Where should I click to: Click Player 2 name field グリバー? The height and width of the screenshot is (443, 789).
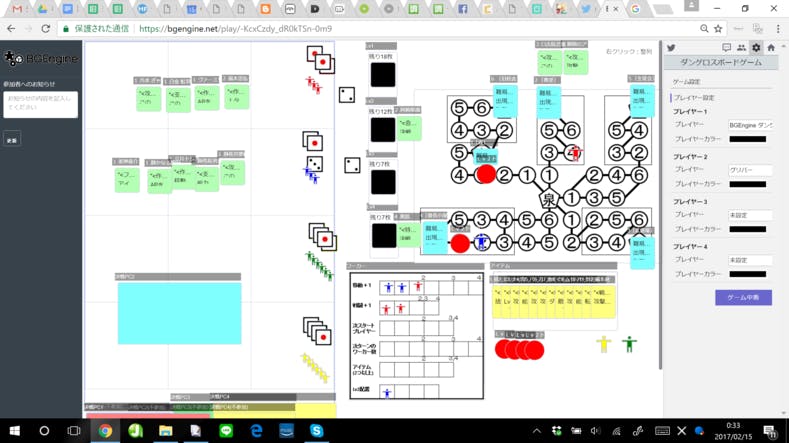click(749, 170)
